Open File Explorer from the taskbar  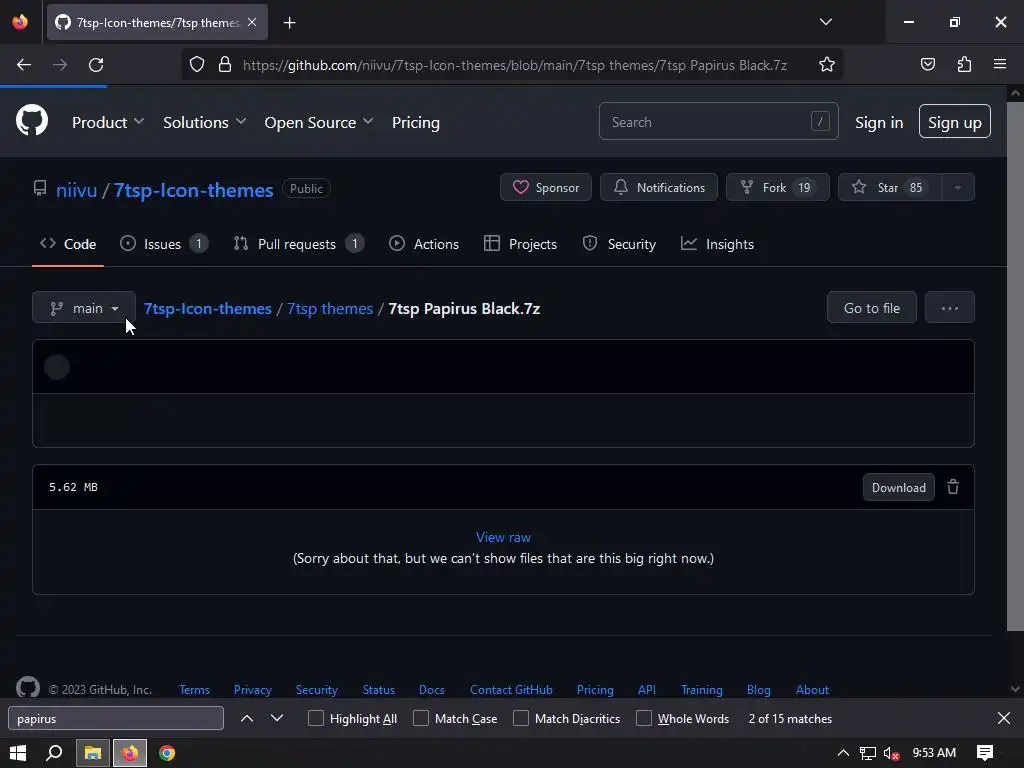[93, 753]
